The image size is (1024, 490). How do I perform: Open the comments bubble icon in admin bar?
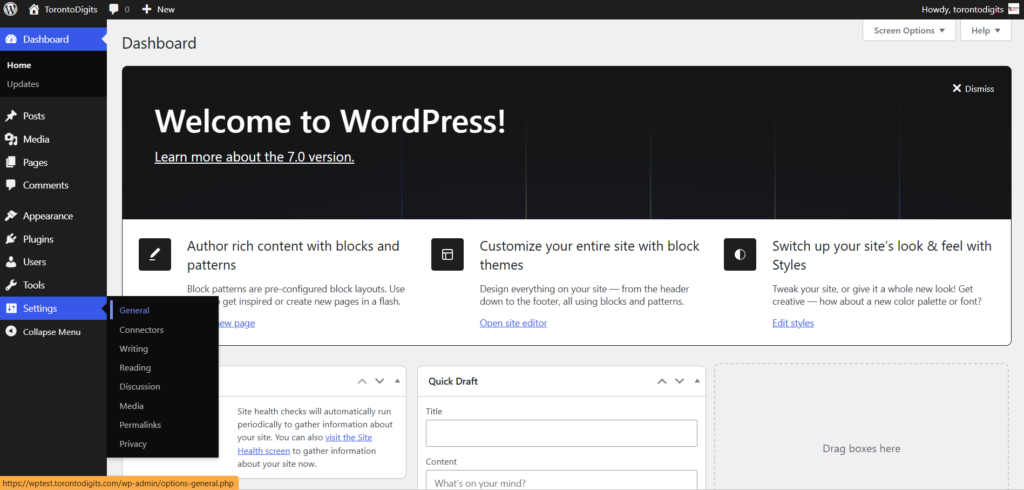pyautogui.click(x=114, y=9)
